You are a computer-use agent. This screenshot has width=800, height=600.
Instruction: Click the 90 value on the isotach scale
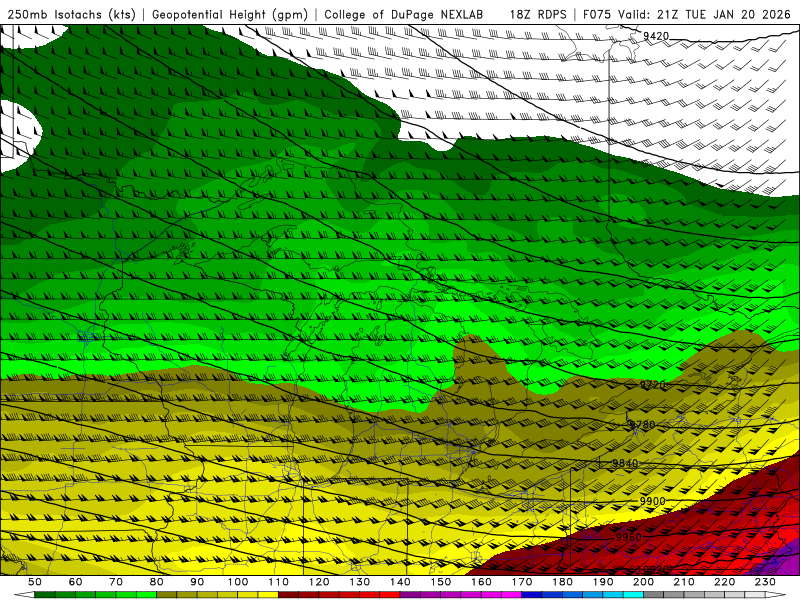coord(197,582)
